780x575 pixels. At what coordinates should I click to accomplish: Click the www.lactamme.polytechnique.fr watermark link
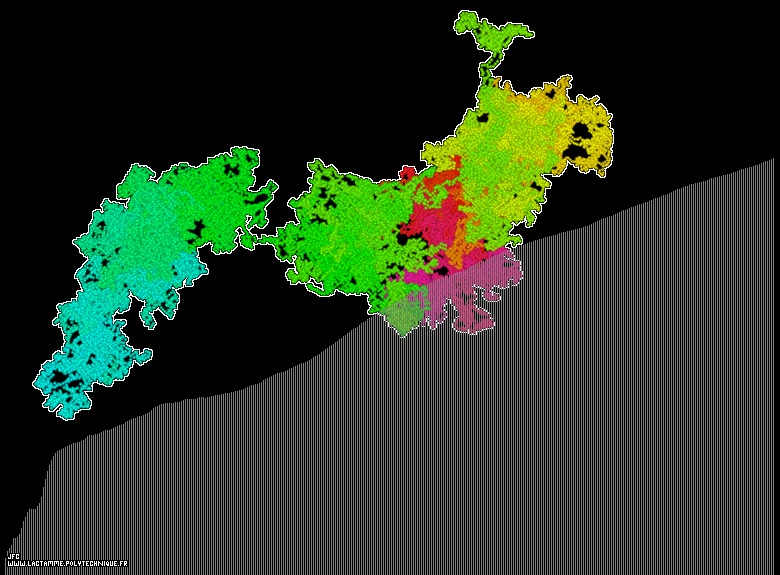[67, 564]
